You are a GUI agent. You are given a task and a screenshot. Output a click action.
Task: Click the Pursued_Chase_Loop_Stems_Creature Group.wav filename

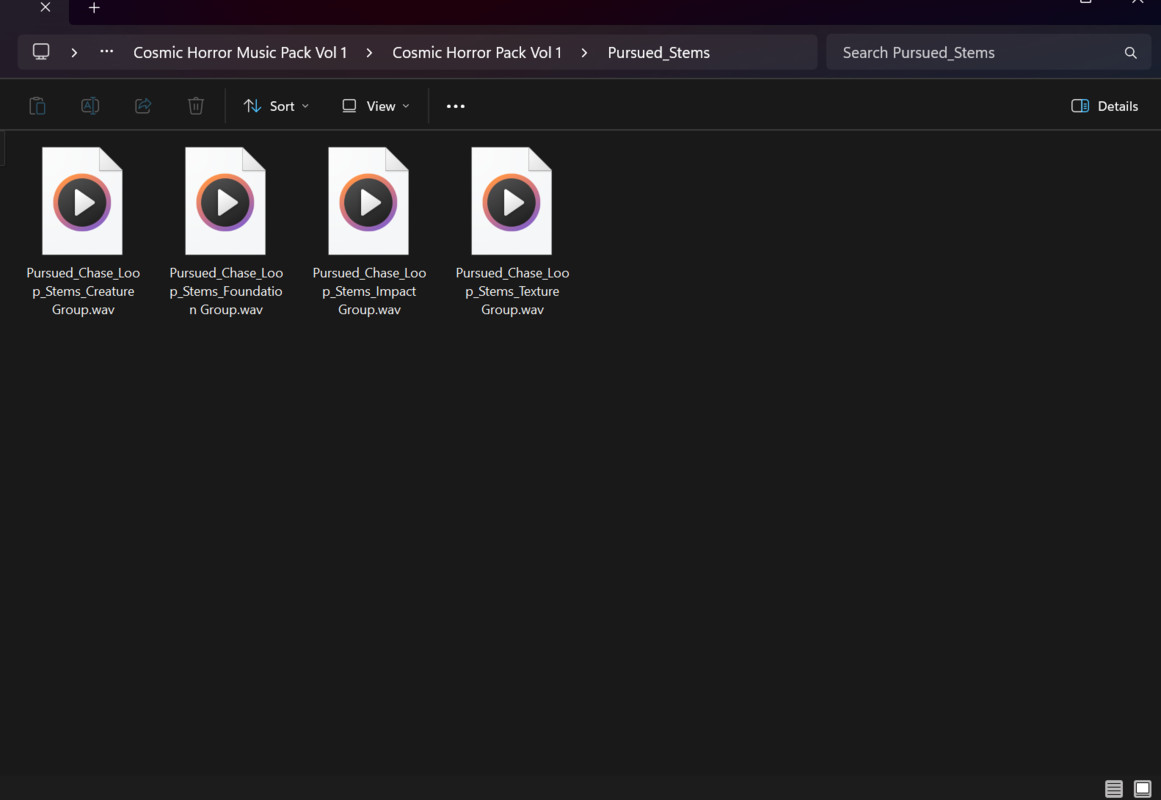83,291
